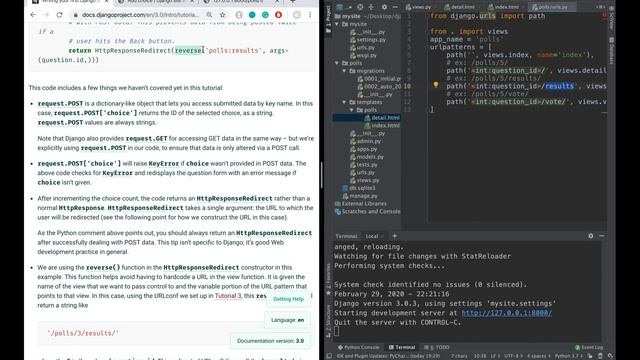This screenshot has height=360, width=640.
Task: Click the gray circular extension icon
Action: pyautogui.click(x=239, y=15)
